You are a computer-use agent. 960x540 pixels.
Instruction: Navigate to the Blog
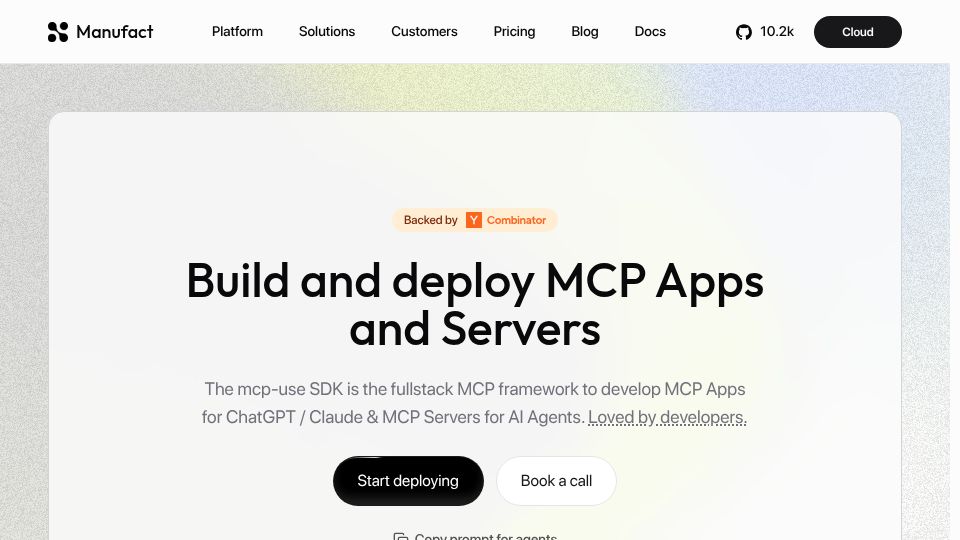tap(585, 31)
